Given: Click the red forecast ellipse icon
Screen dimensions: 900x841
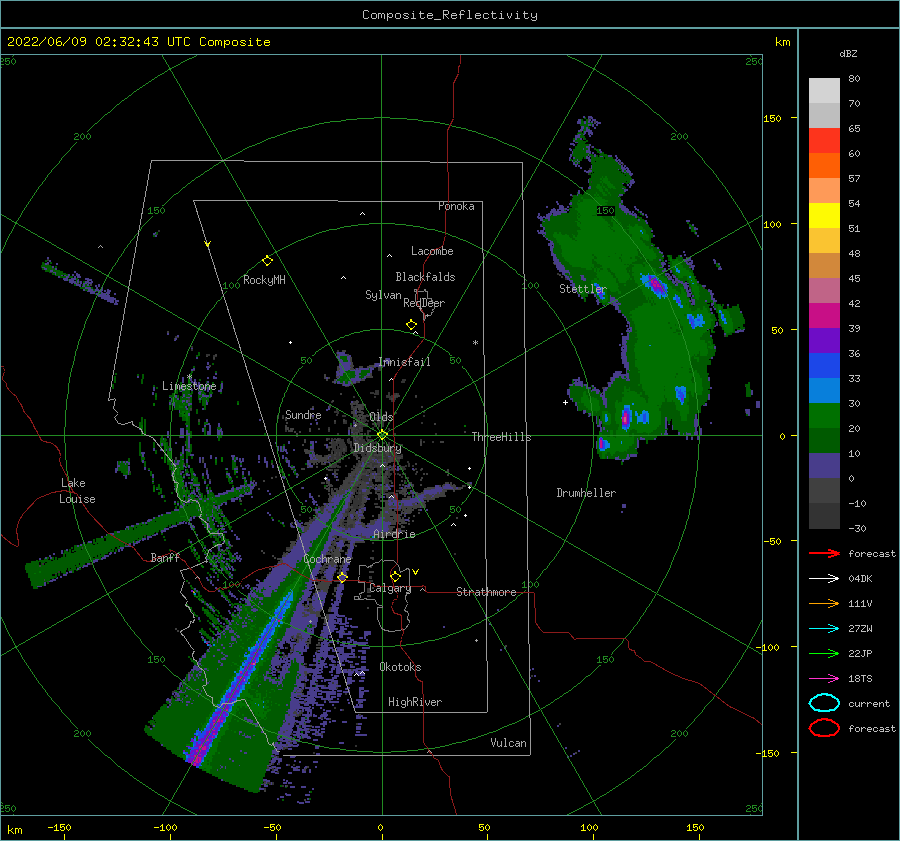Looking at the screenshot, I should pos(824,728).
